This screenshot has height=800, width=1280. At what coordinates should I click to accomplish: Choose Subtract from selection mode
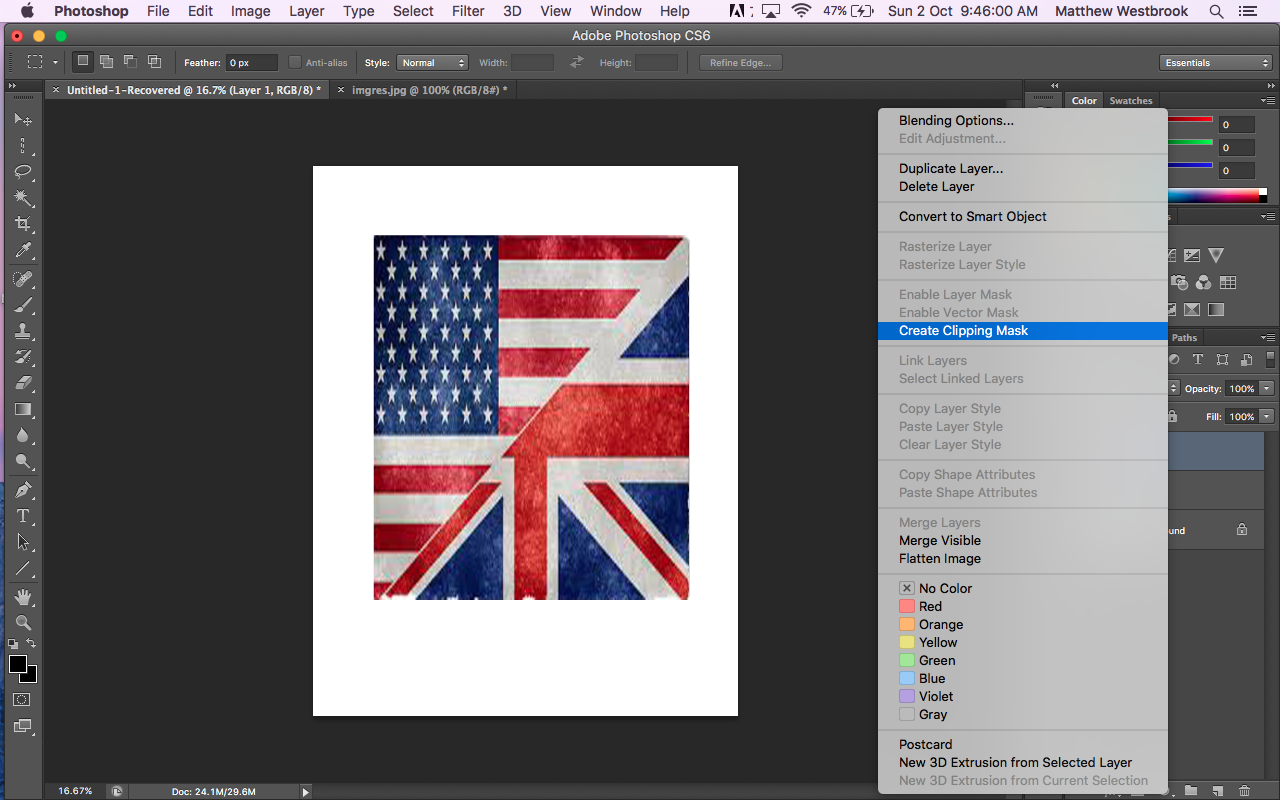coord(130,62)
